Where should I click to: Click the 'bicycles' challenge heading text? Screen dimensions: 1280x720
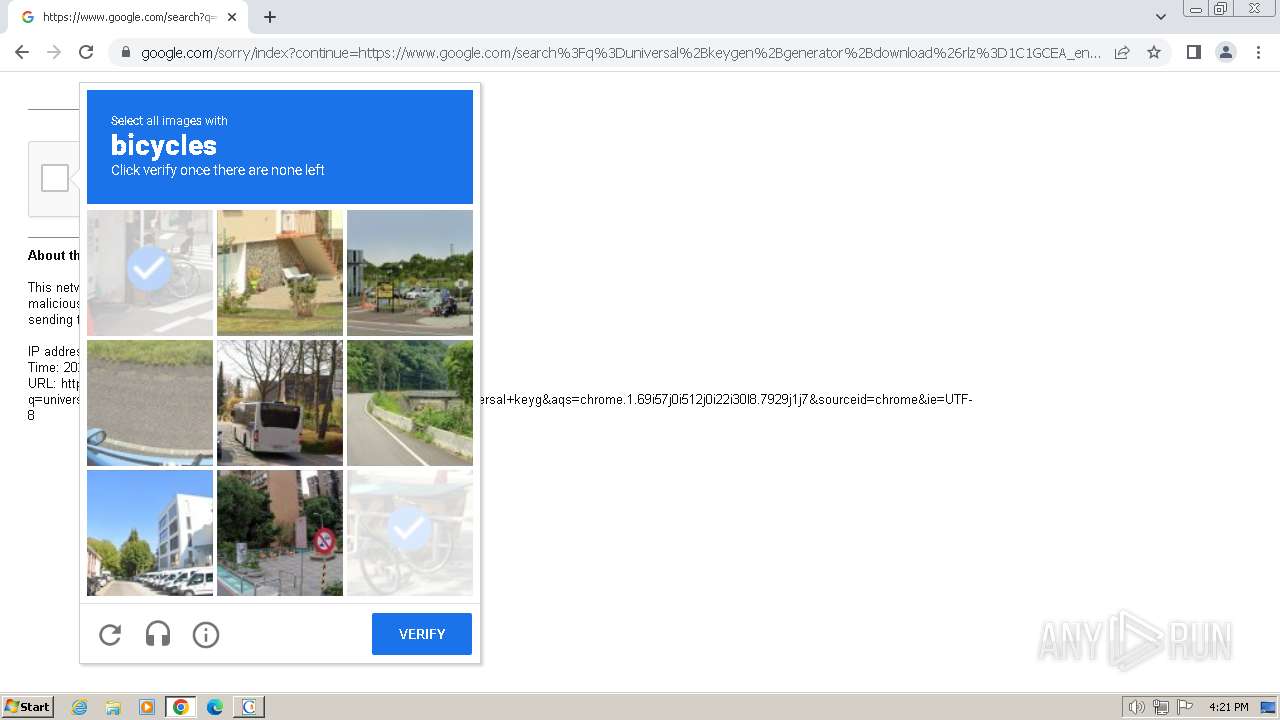[x=164, y=145]
